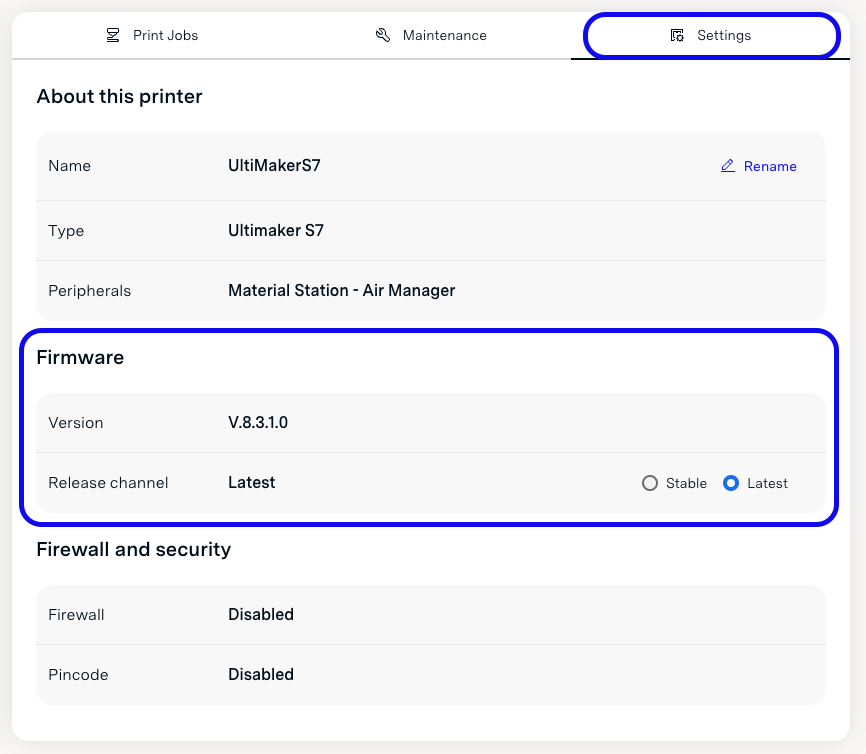Click firmware version V.8.3.1.0
This screenshot has width=866, height=754.
[x=258, y=423]
